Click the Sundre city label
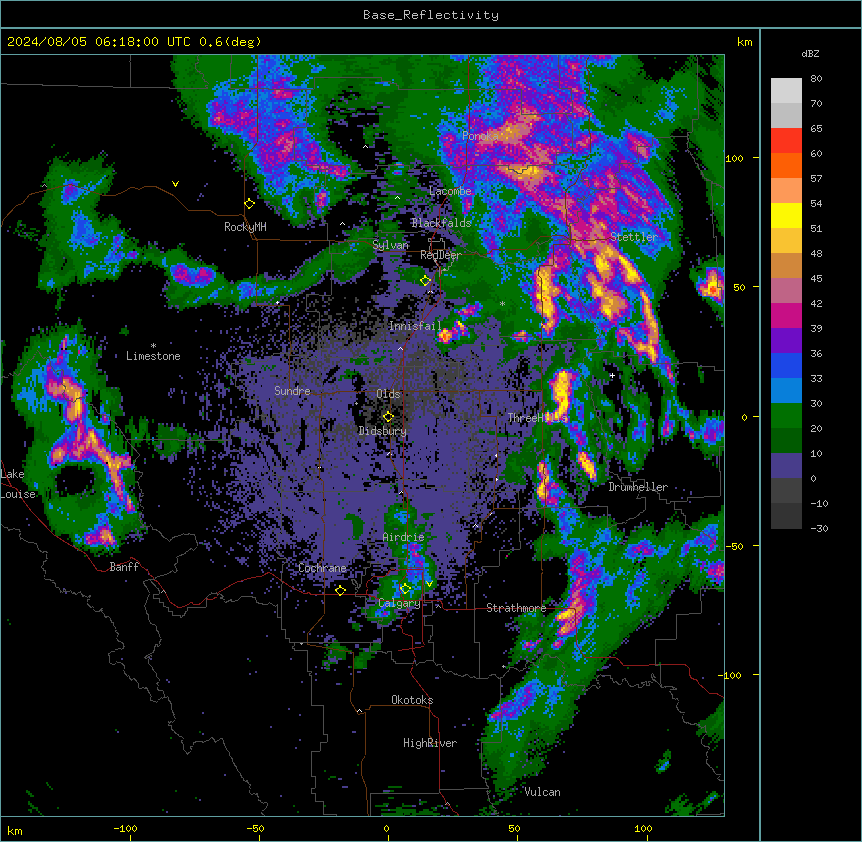This screenshot has width=862, height=842. [292, 391]
